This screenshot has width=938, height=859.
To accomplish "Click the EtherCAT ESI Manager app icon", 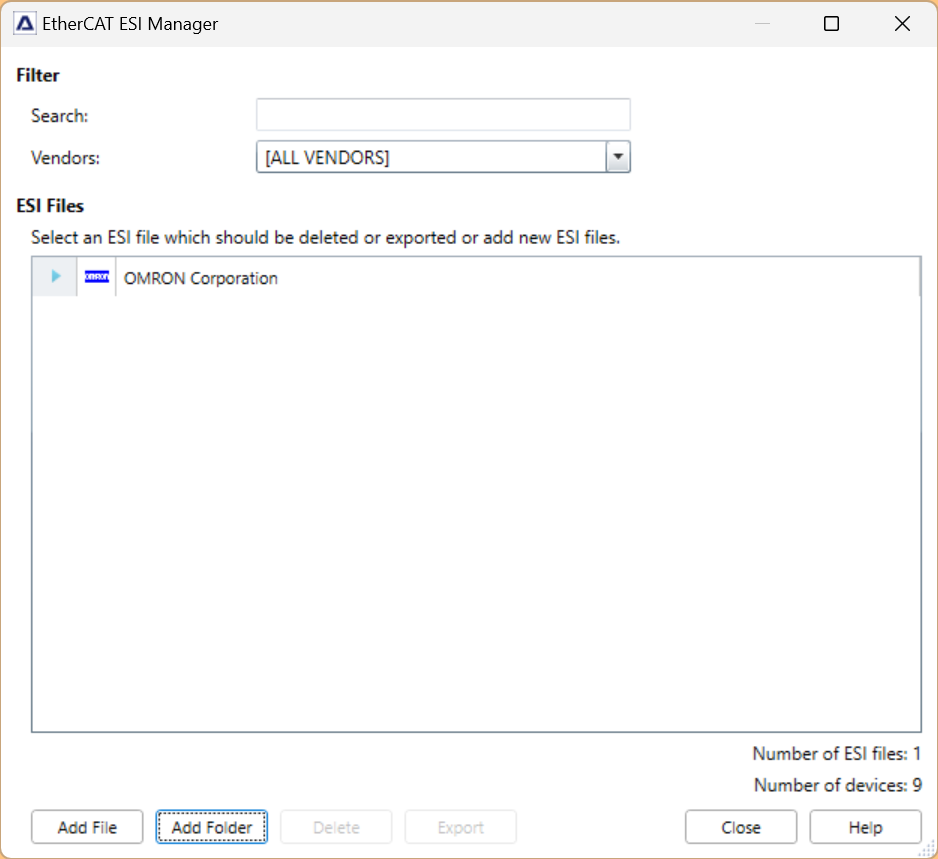I will point(25,24).
